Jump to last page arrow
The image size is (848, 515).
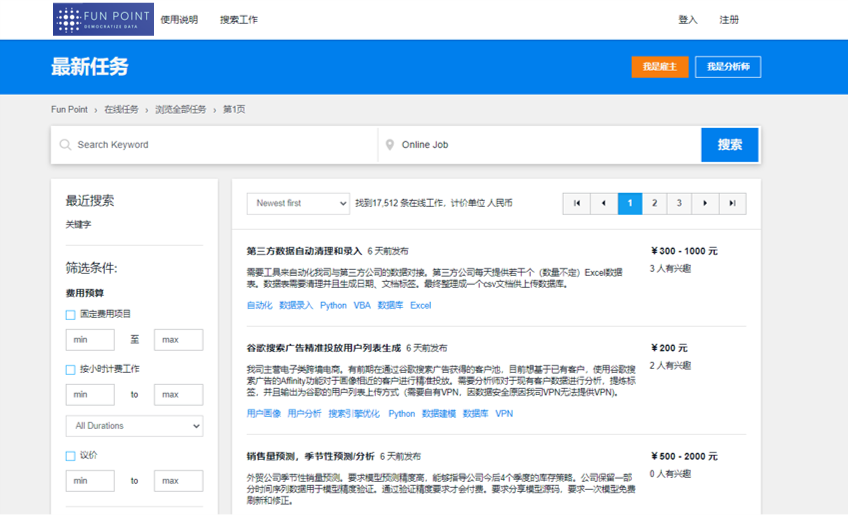pyautogui.click(x=732, y=203)
